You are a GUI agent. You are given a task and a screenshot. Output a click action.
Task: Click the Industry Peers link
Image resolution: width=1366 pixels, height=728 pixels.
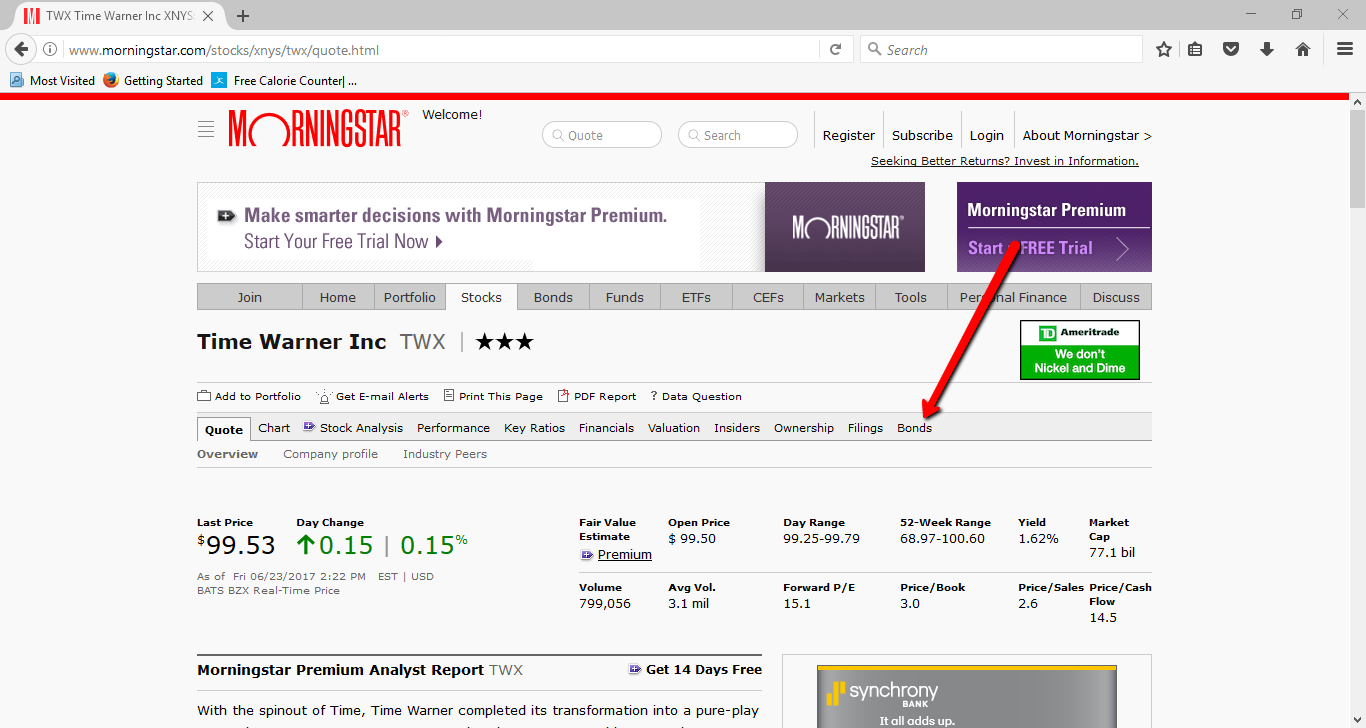coord(445,454)
